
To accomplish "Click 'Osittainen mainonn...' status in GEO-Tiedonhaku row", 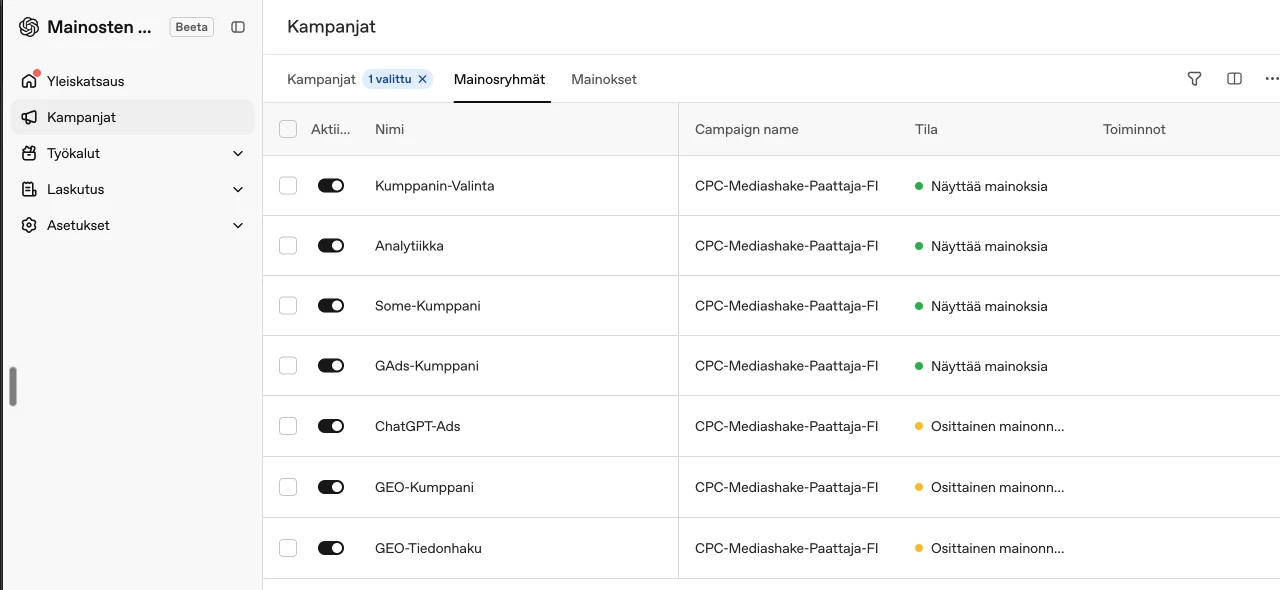I will pyautogui.click(x=989, y=548).
